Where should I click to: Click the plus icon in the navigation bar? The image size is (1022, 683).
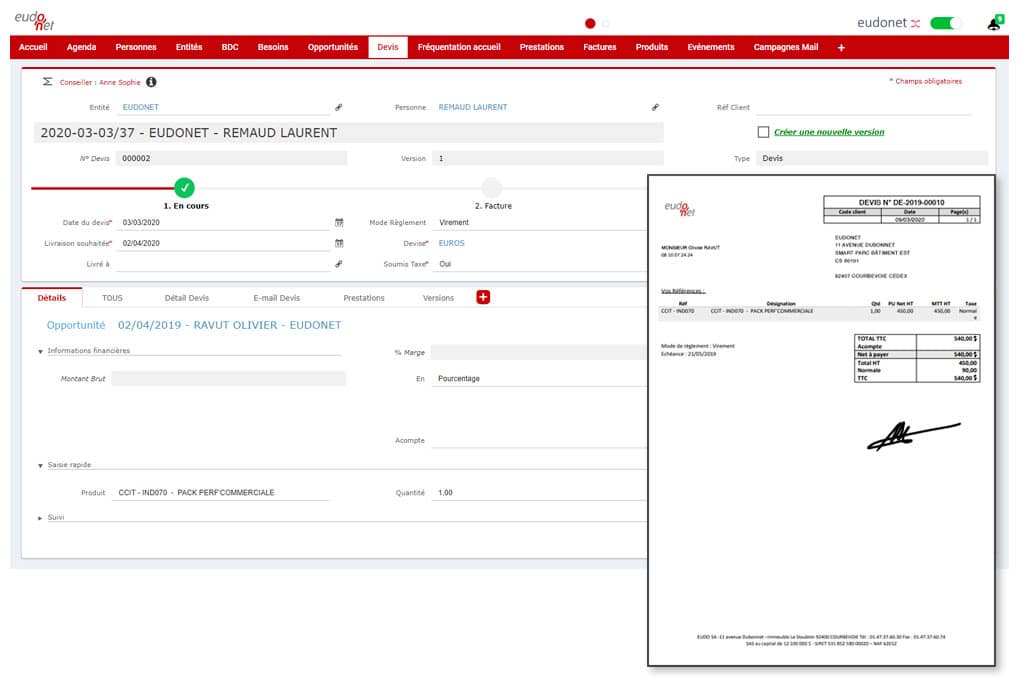[x=841, y=48]
